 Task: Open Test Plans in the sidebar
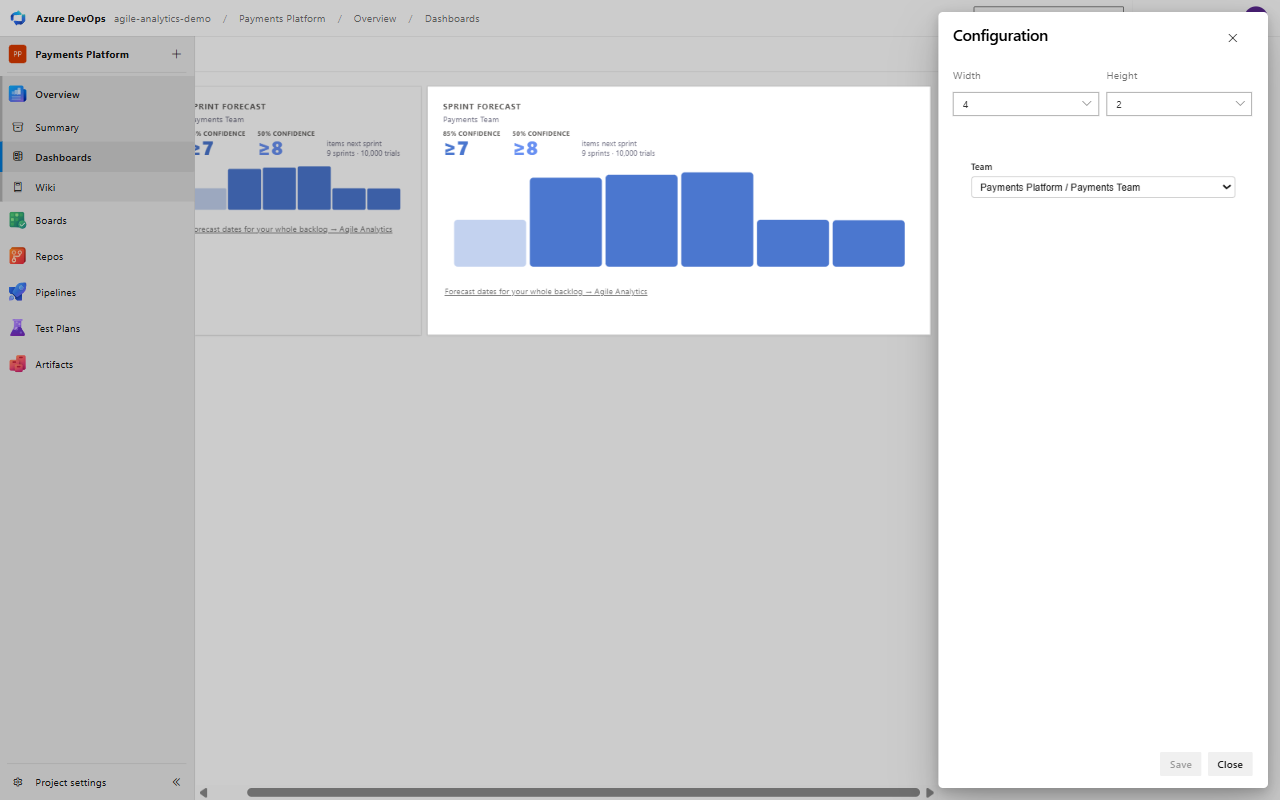[x=97, y=328]
